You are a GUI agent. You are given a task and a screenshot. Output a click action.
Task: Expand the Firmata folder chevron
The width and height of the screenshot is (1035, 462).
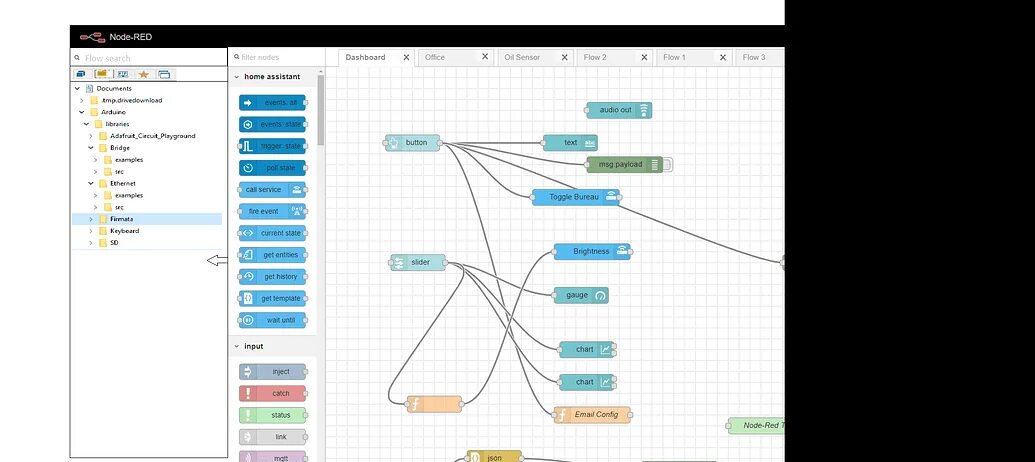tap(91, 219)
